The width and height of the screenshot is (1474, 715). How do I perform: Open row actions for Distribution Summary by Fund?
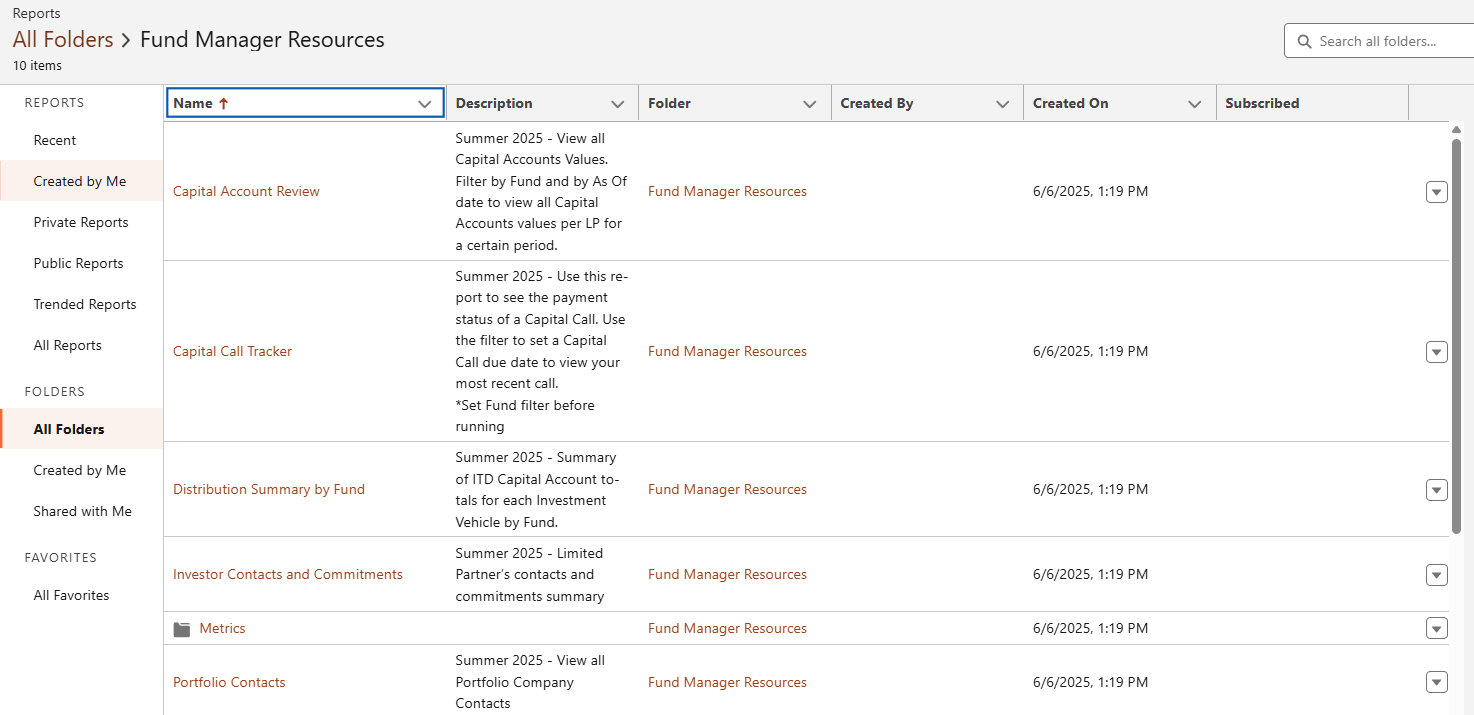(1436, 490)
